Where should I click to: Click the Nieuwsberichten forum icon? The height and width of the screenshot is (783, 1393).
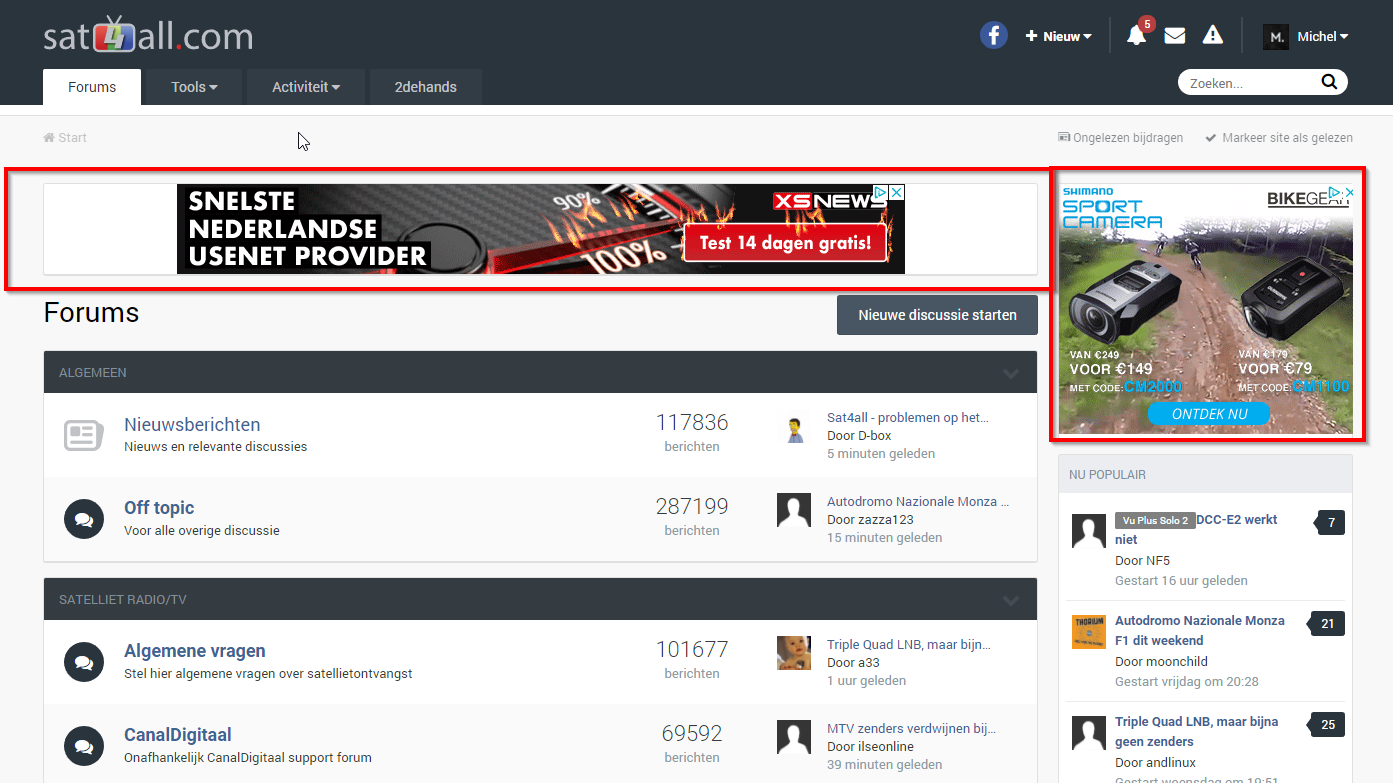pyautogui.click(x=84, y=435)
